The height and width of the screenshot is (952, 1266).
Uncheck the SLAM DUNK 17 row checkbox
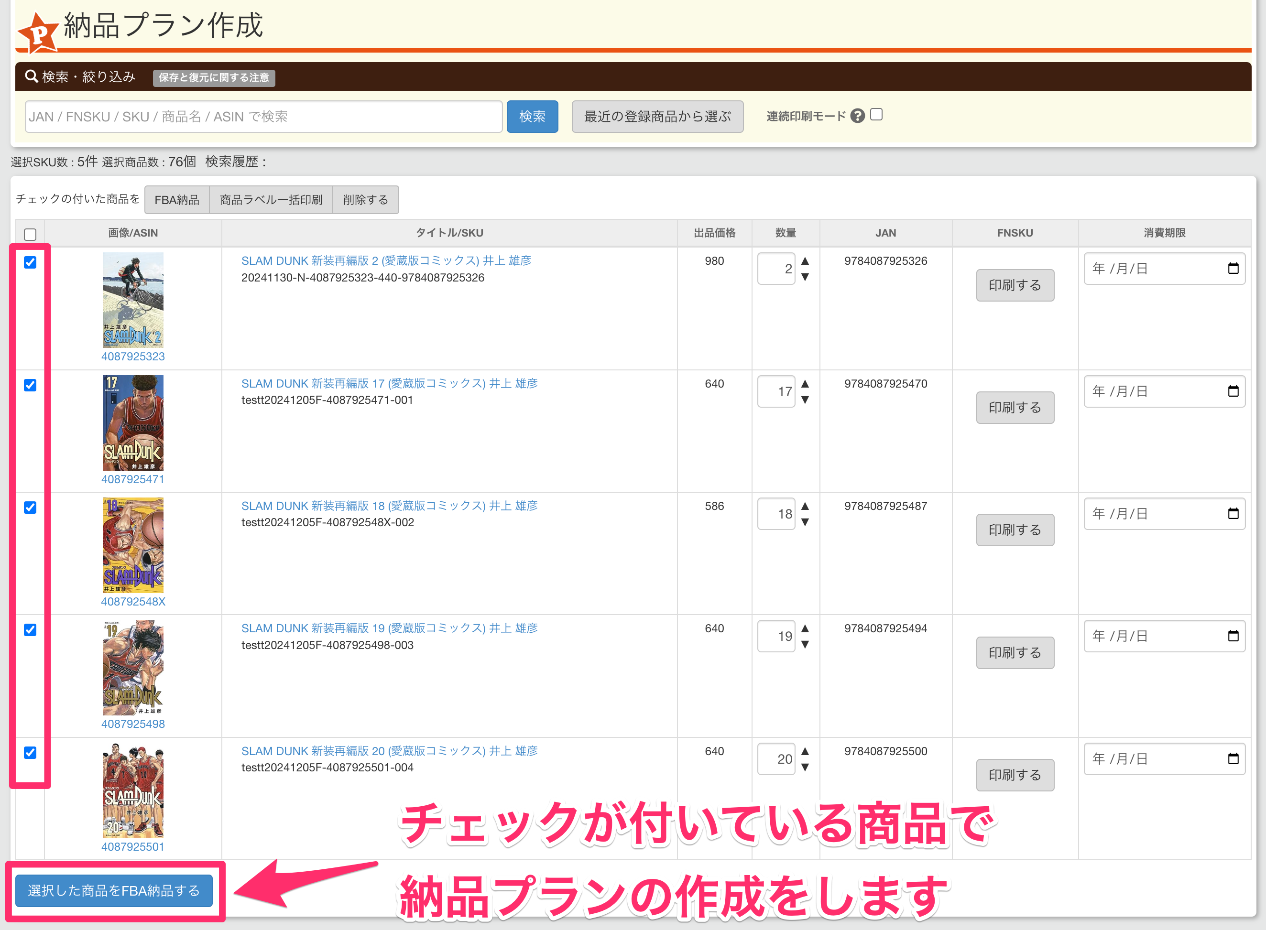[x=30, y=385]
